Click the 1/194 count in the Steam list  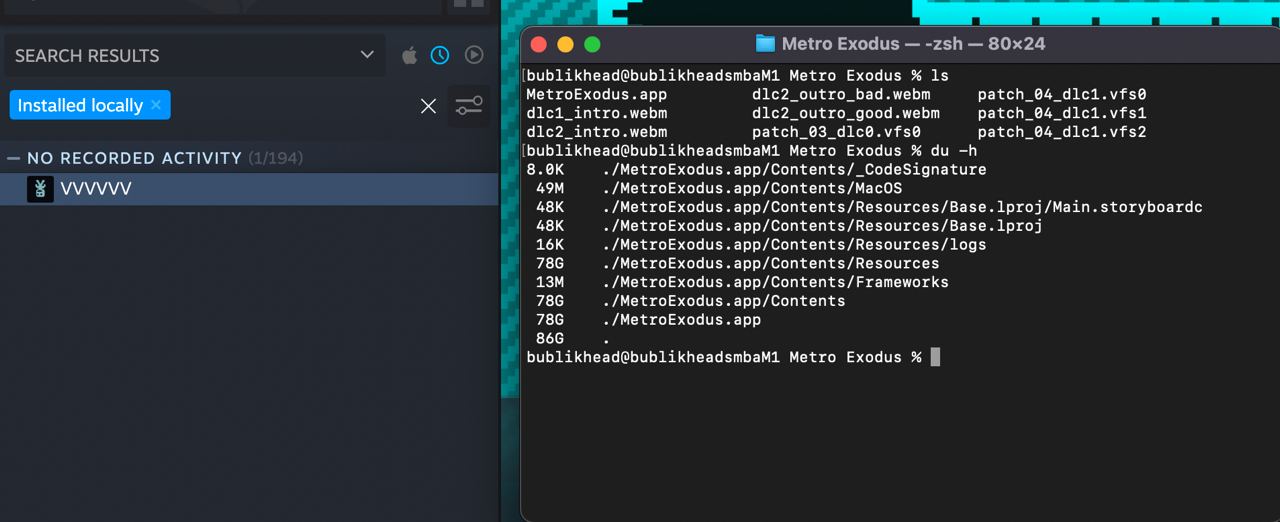point(276,158)
